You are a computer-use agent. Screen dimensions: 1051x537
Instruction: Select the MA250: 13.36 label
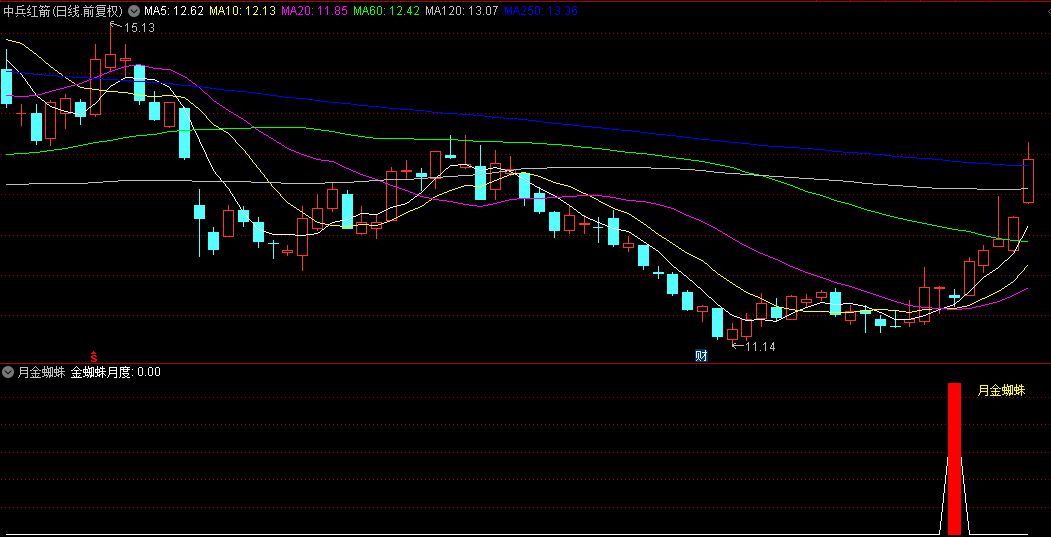click(x=540, y=11)
